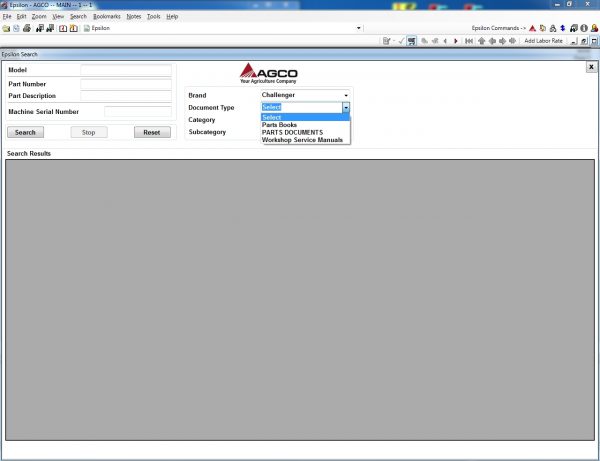Click the Stop button
Viewport: 600px width, 461px height.
pos(89,132)
